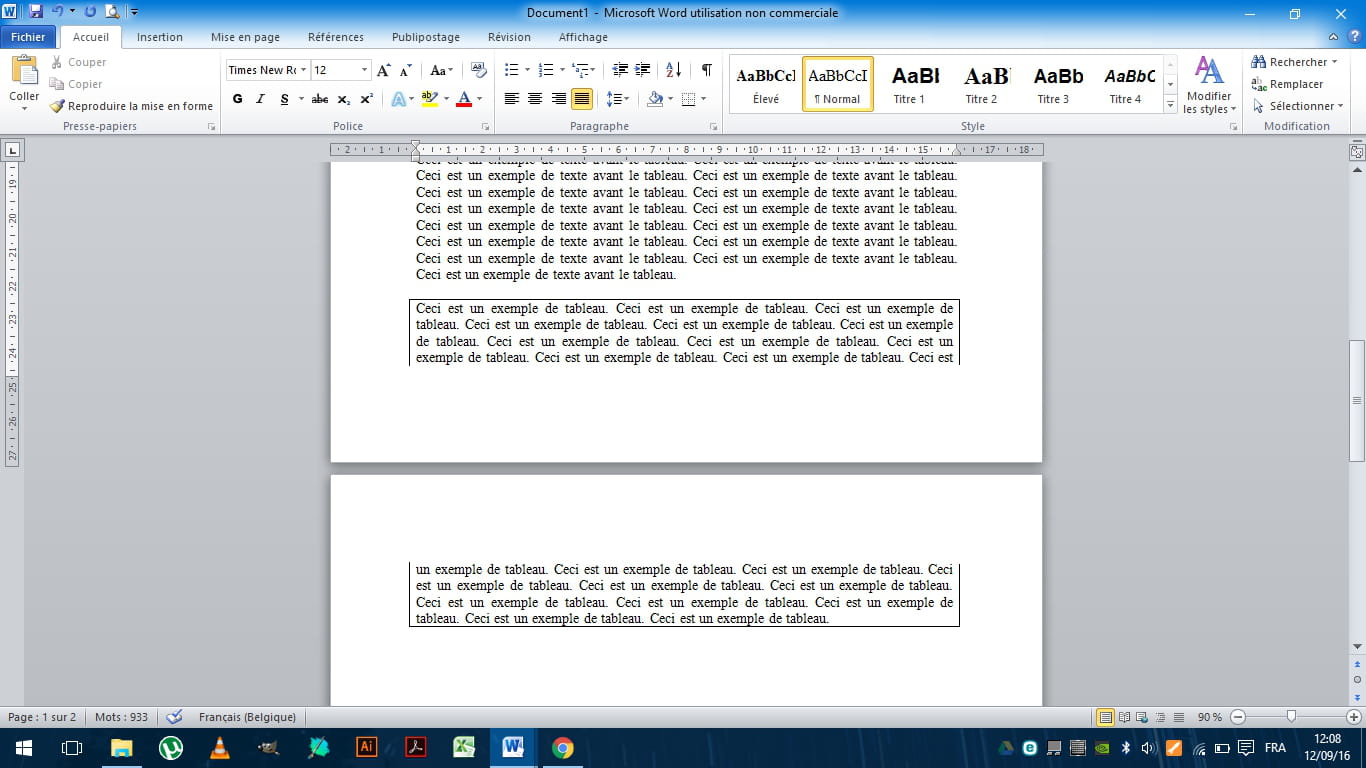Viewport: 1366px width, 768px height.
Task: Toggle italic formatting with the I button
Action: click(260, 99)
